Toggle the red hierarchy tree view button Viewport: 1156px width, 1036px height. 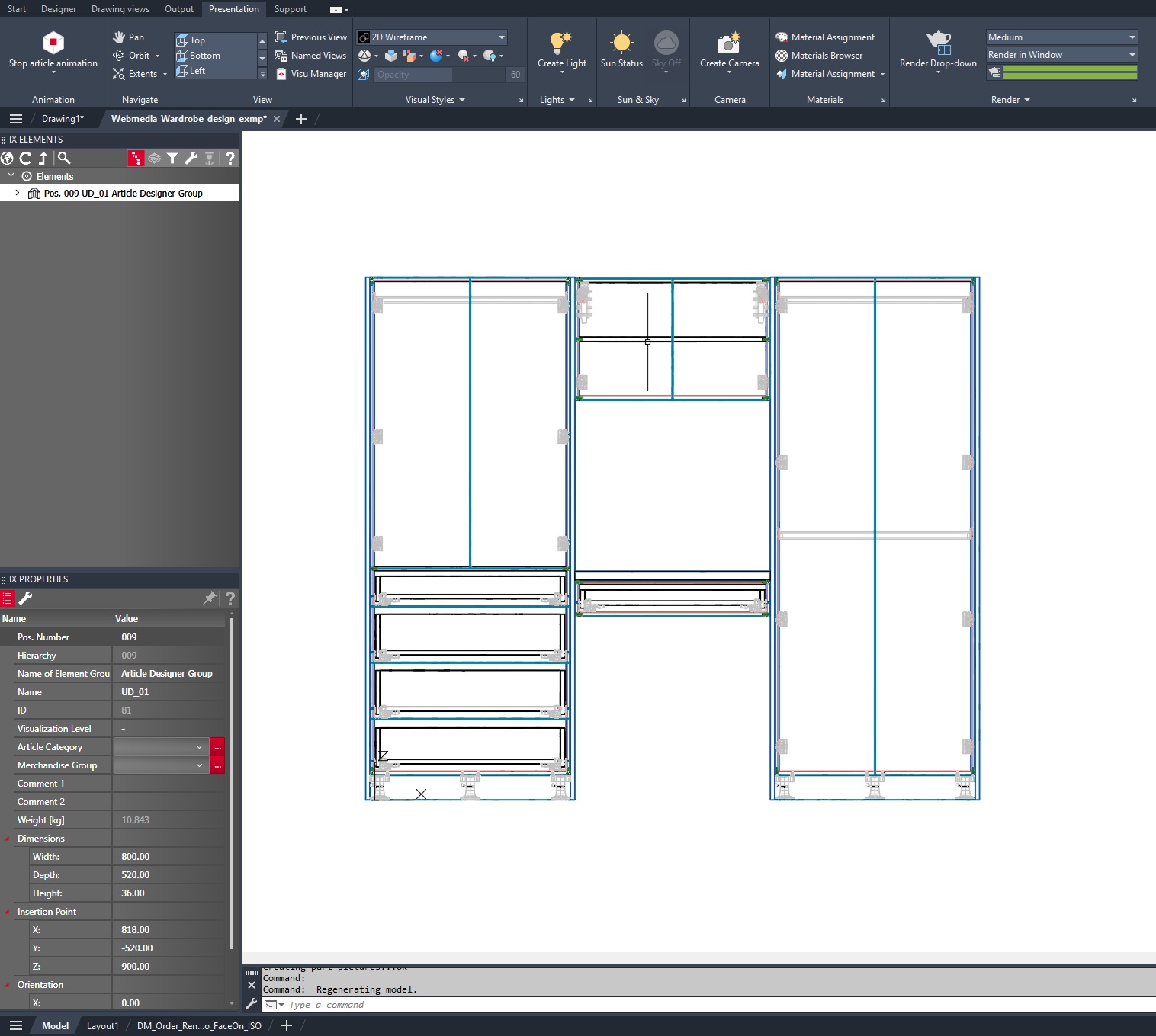coord(136,158)
